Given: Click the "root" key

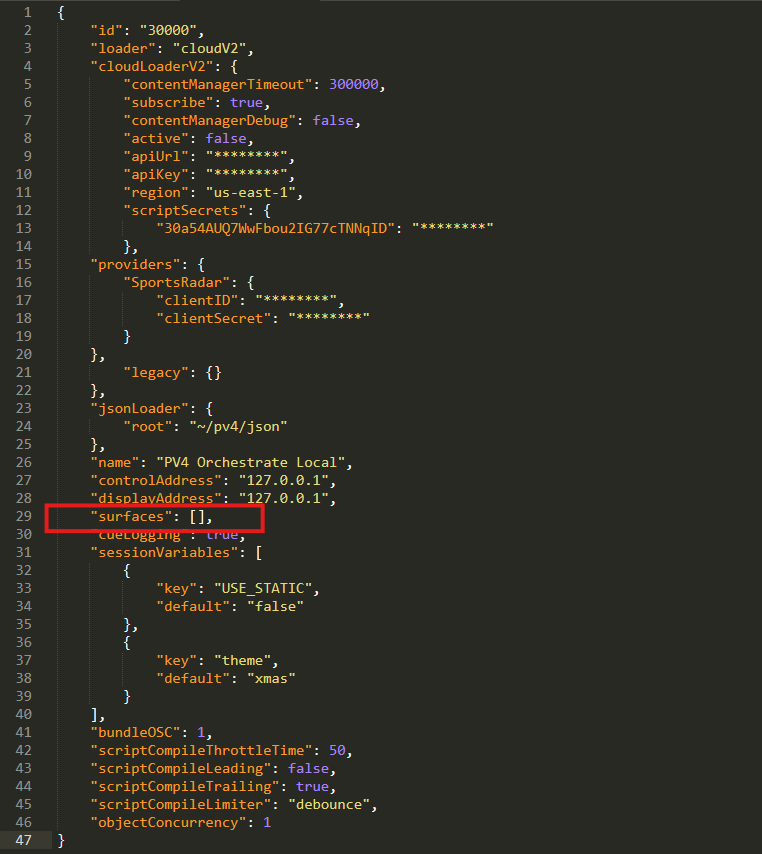Looking at the screenshot, I should click(148, 426).
